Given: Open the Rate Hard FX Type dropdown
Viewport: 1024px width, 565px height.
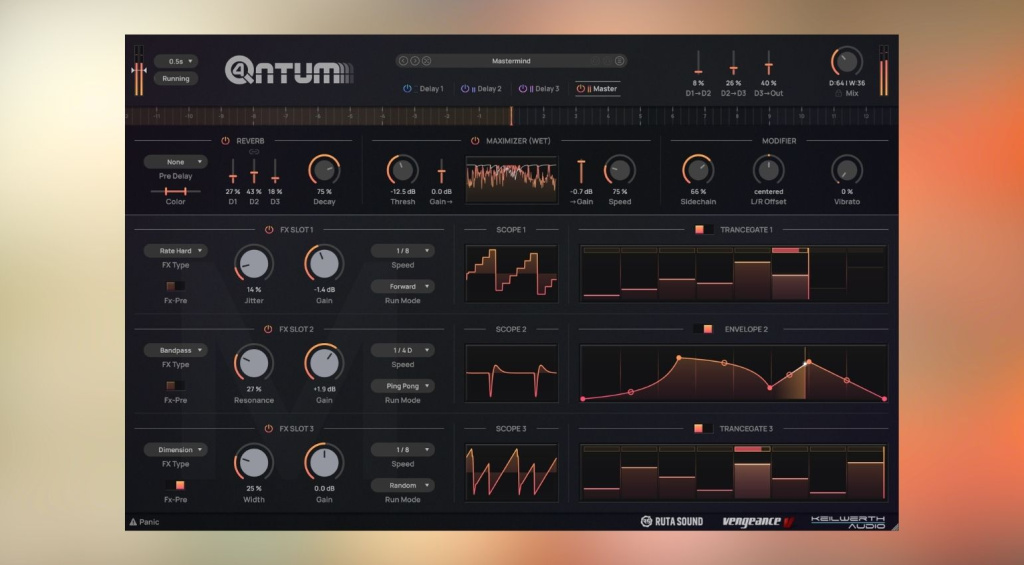Looking at the screenshot, I should [x=176, y=251].
